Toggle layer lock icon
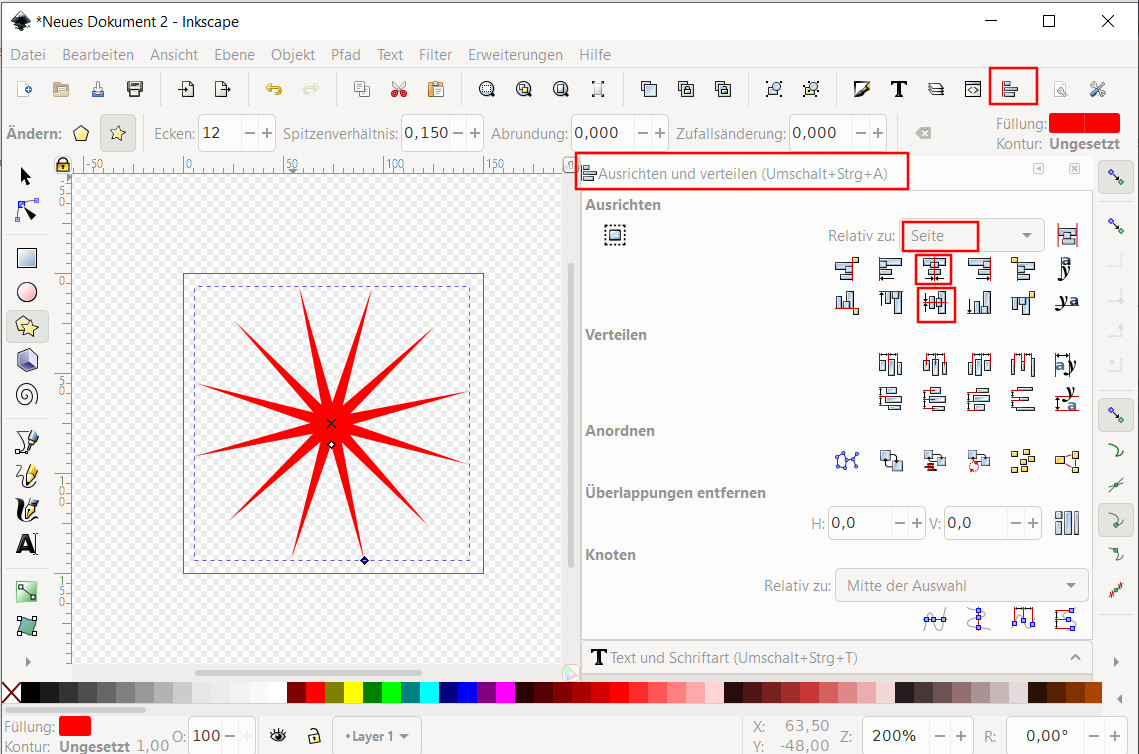Viewport: 1139px width, 754px height. pos(314,737)
